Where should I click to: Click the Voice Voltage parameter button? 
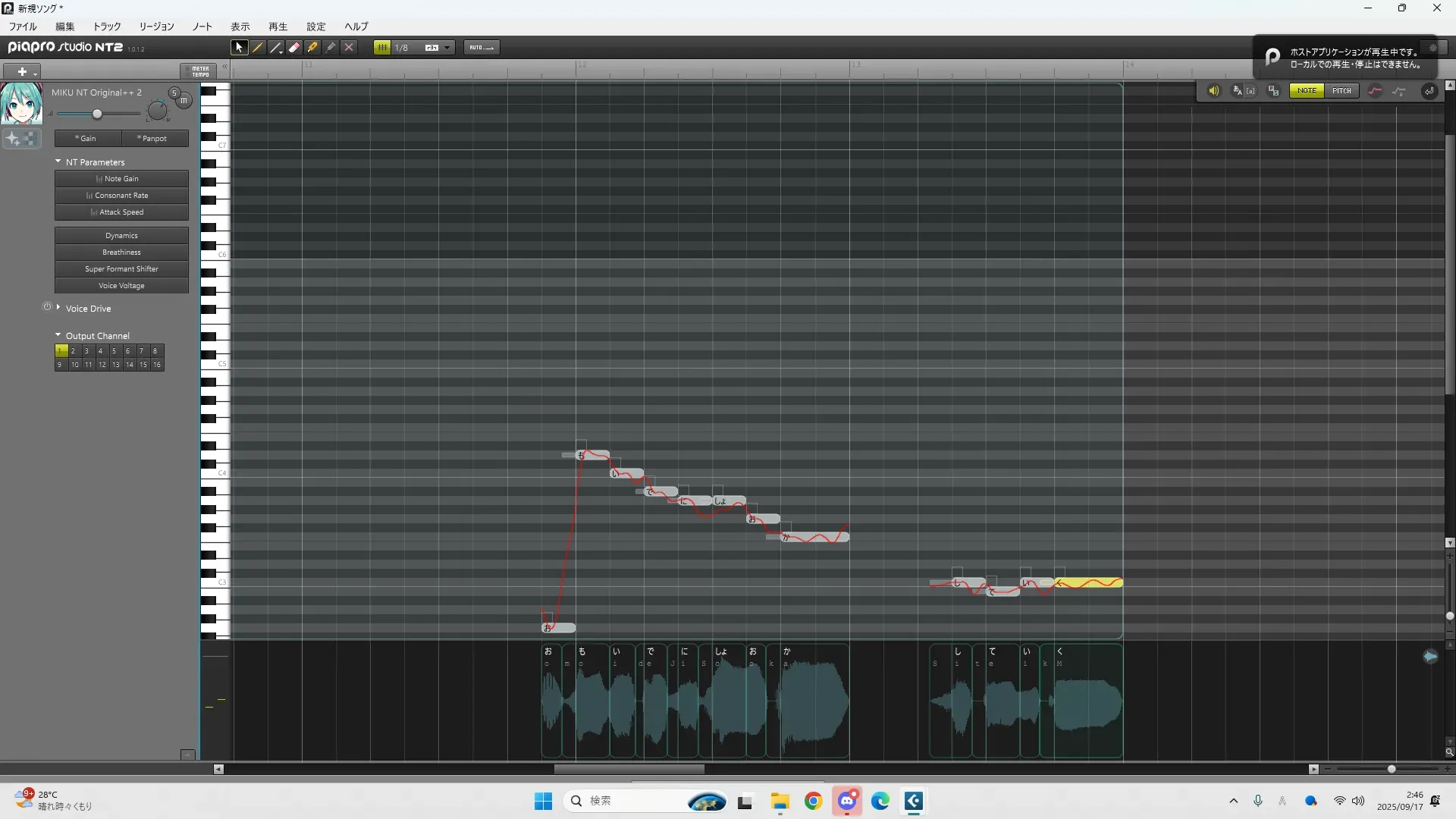[121, 286]
